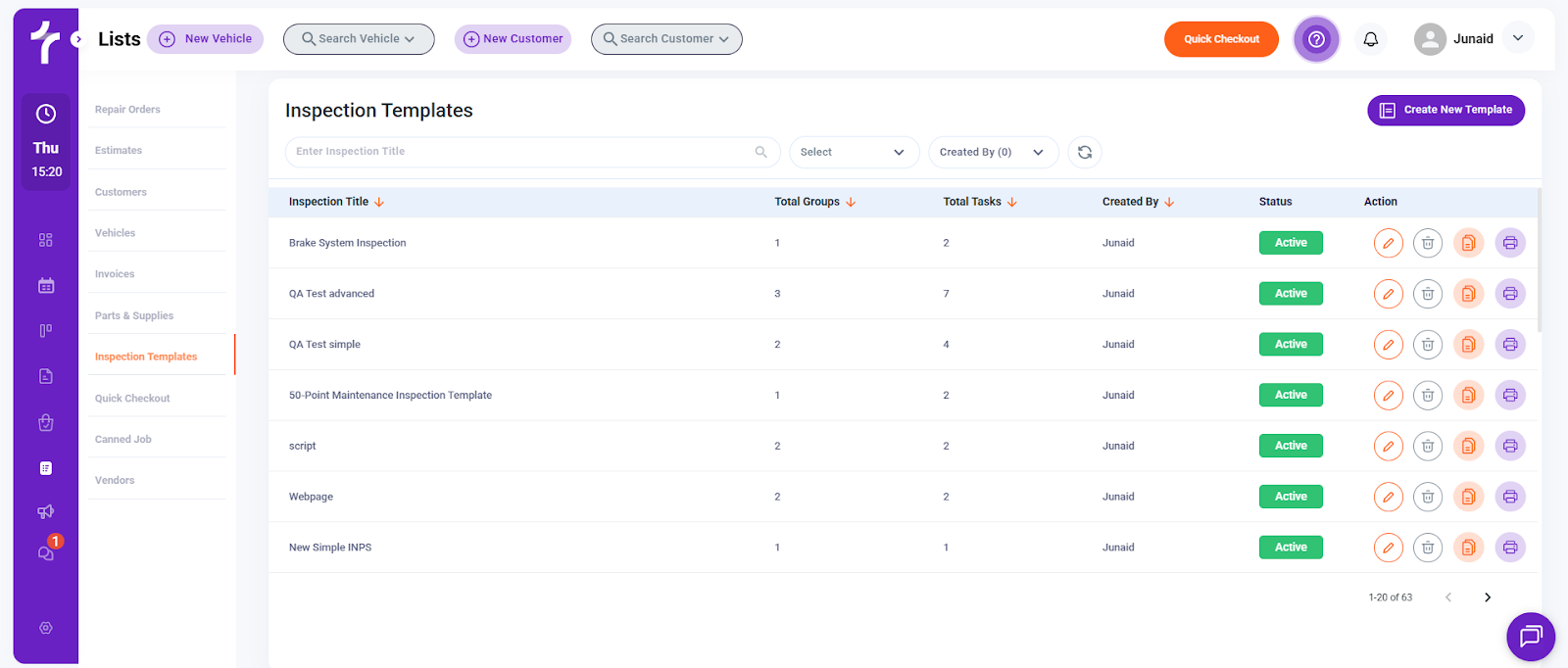Viewport: 1568px width, 668px height.
Task: Open Junaid user account menu
Action: tap(1473, 39)
